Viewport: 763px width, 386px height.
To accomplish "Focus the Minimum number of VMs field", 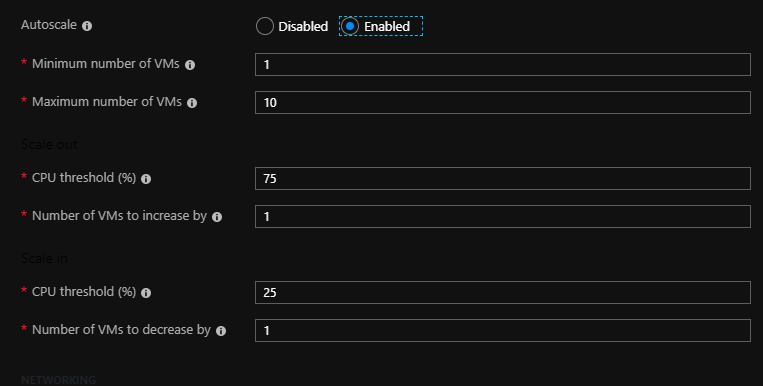I will pyautogui.click(x=503, y=64).
